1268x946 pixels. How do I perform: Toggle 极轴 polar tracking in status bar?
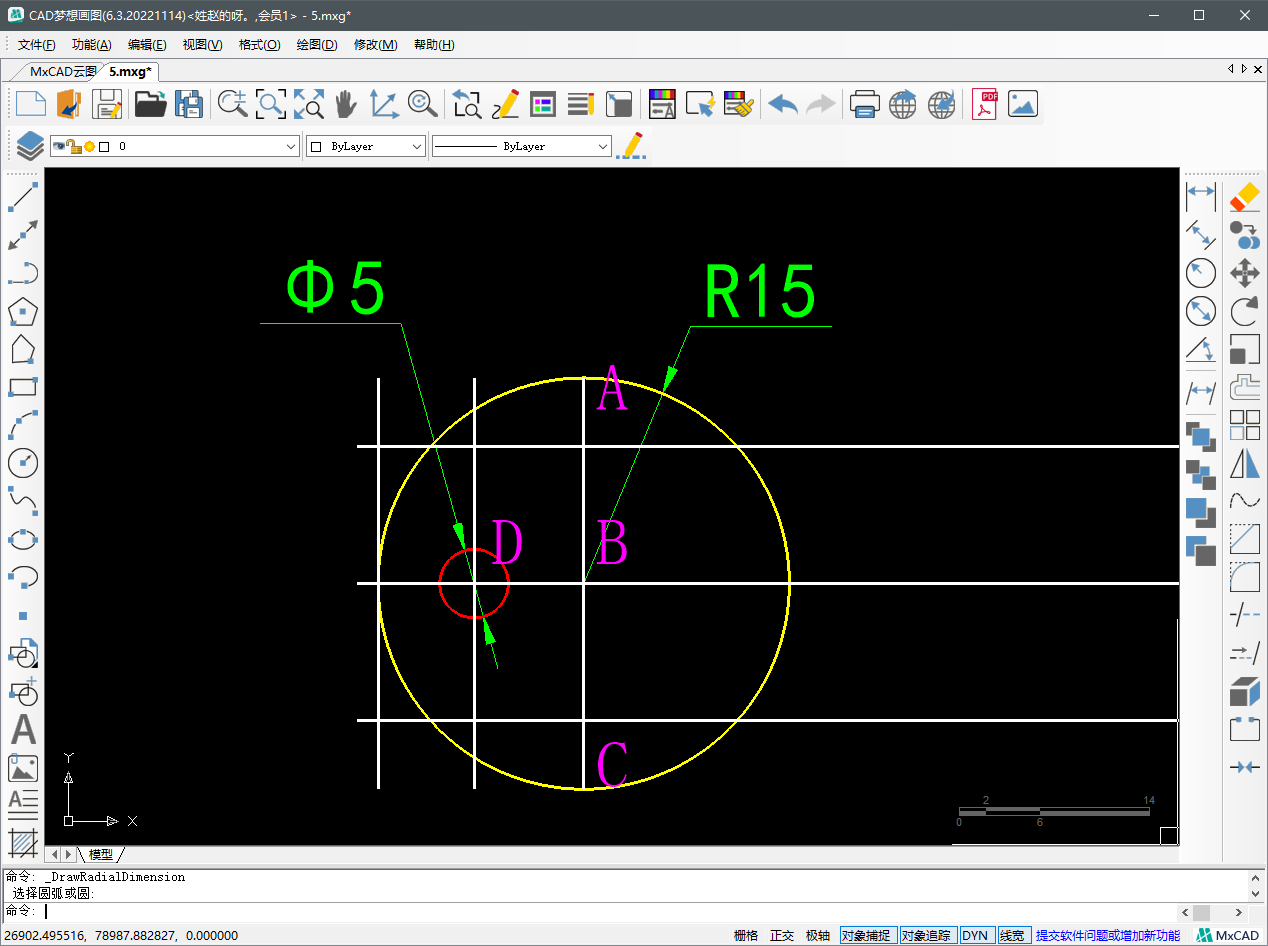click(818, 935)
